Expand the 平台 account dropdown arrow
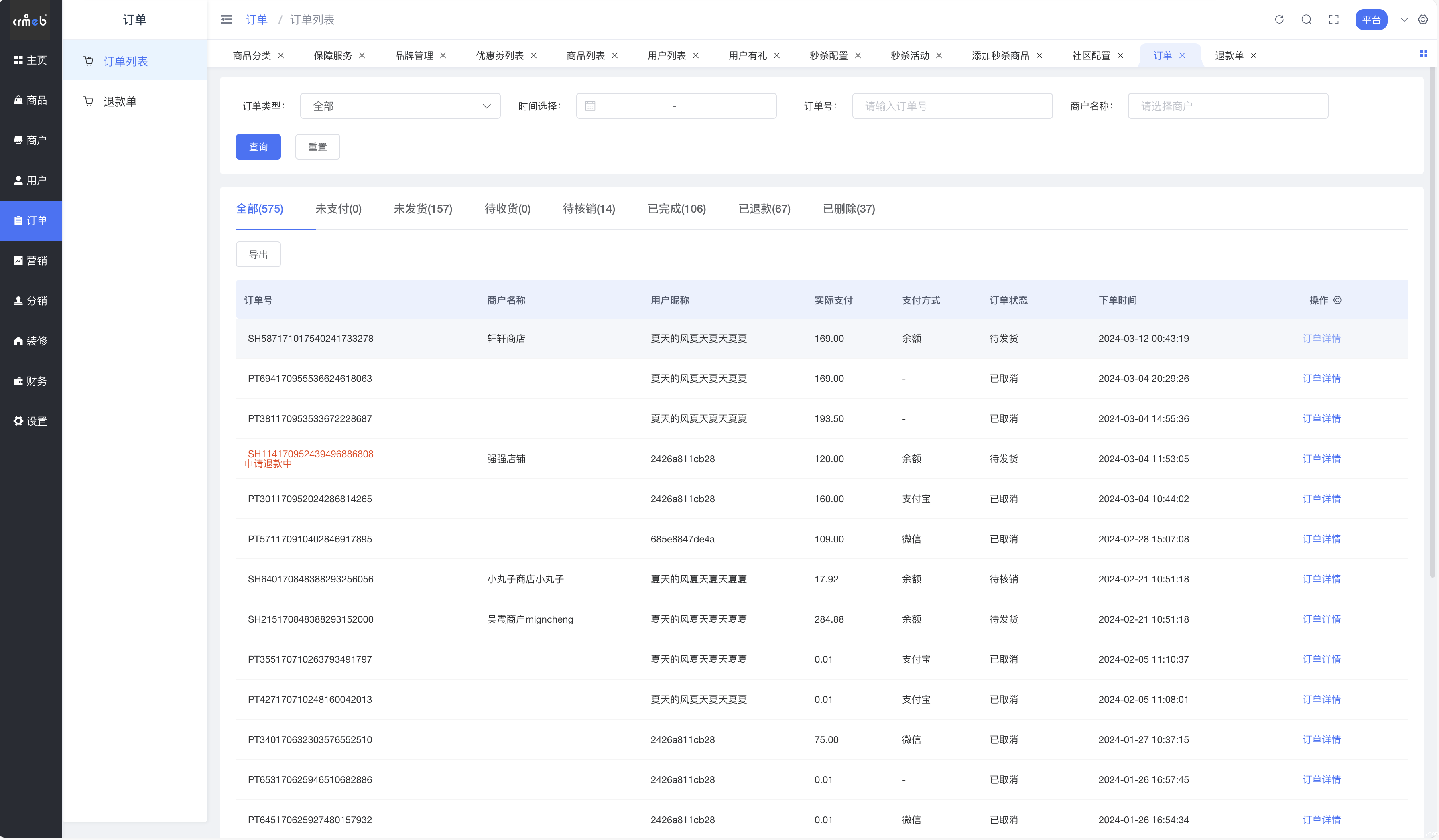This screenshot has width=1439, height=840. pos(1404,20)
